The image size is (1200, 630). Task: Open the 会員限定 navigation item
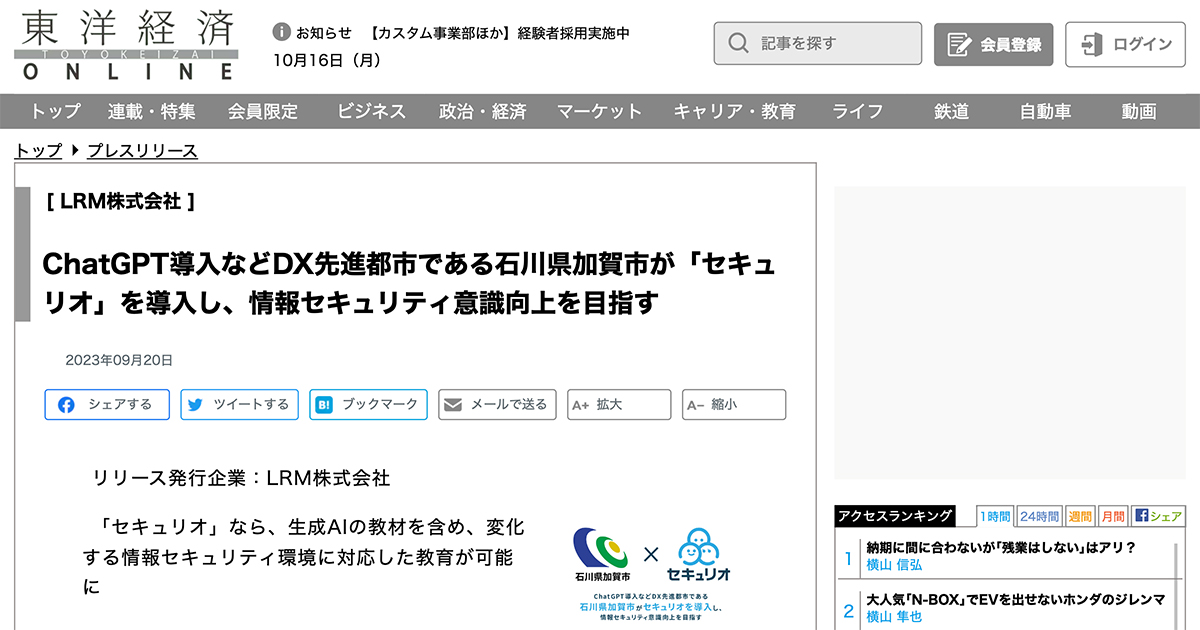coord(263,111)
